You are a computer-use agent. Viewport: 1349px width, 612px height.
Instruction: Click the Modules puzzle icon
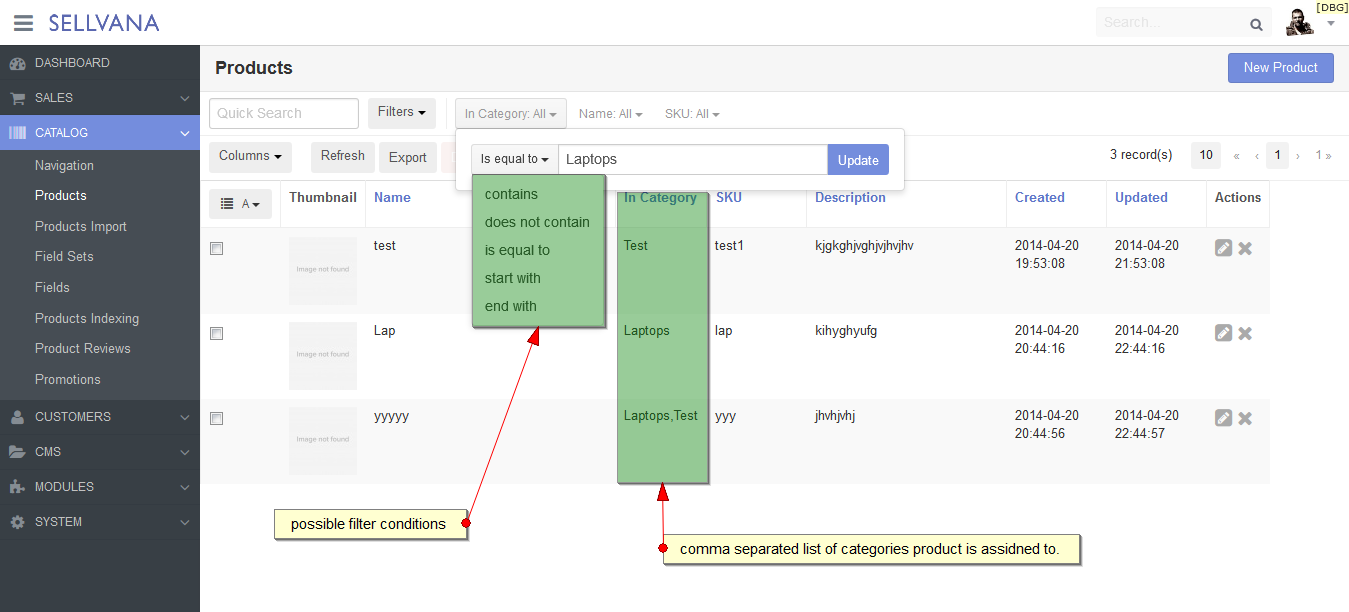click(17, 487)
